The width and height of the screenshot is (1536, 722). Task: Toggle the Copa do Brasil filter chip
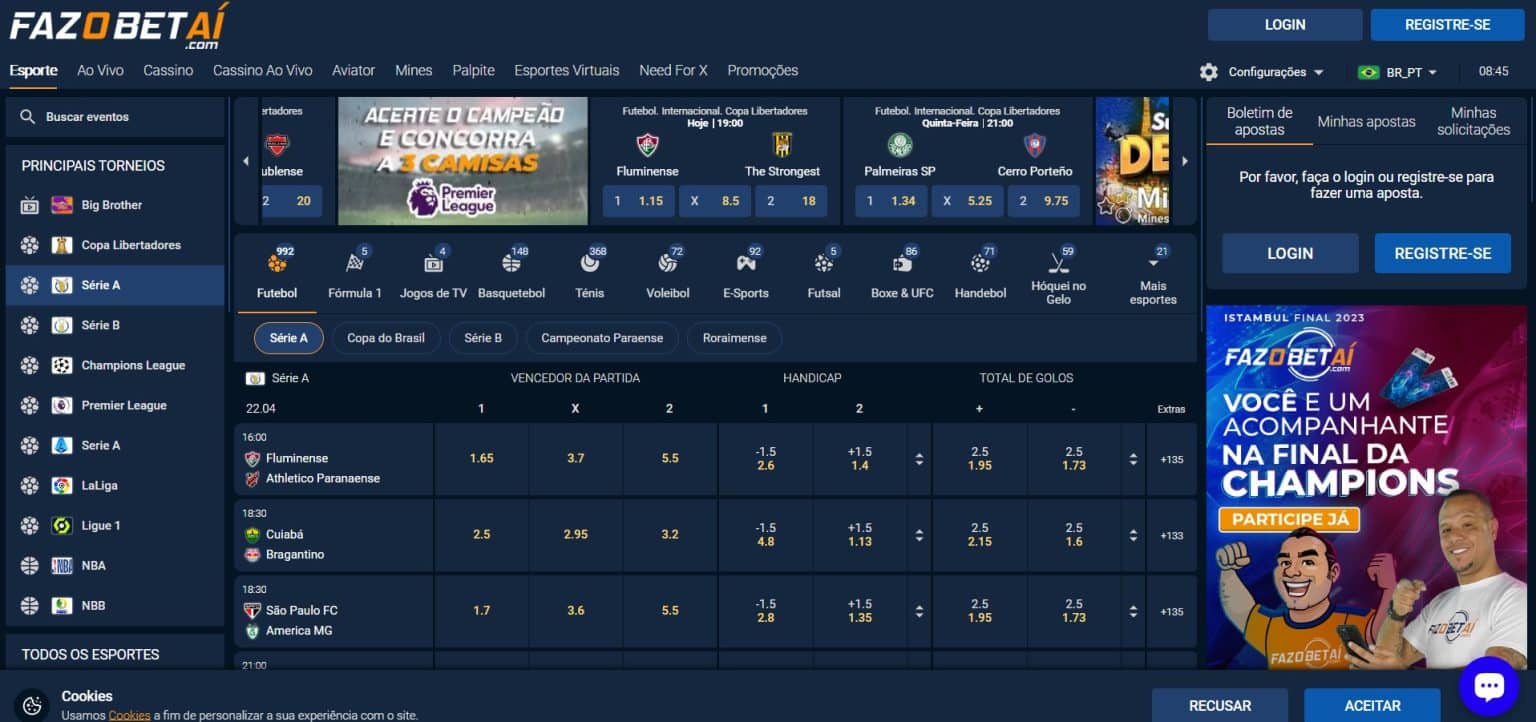click(386, 338)
